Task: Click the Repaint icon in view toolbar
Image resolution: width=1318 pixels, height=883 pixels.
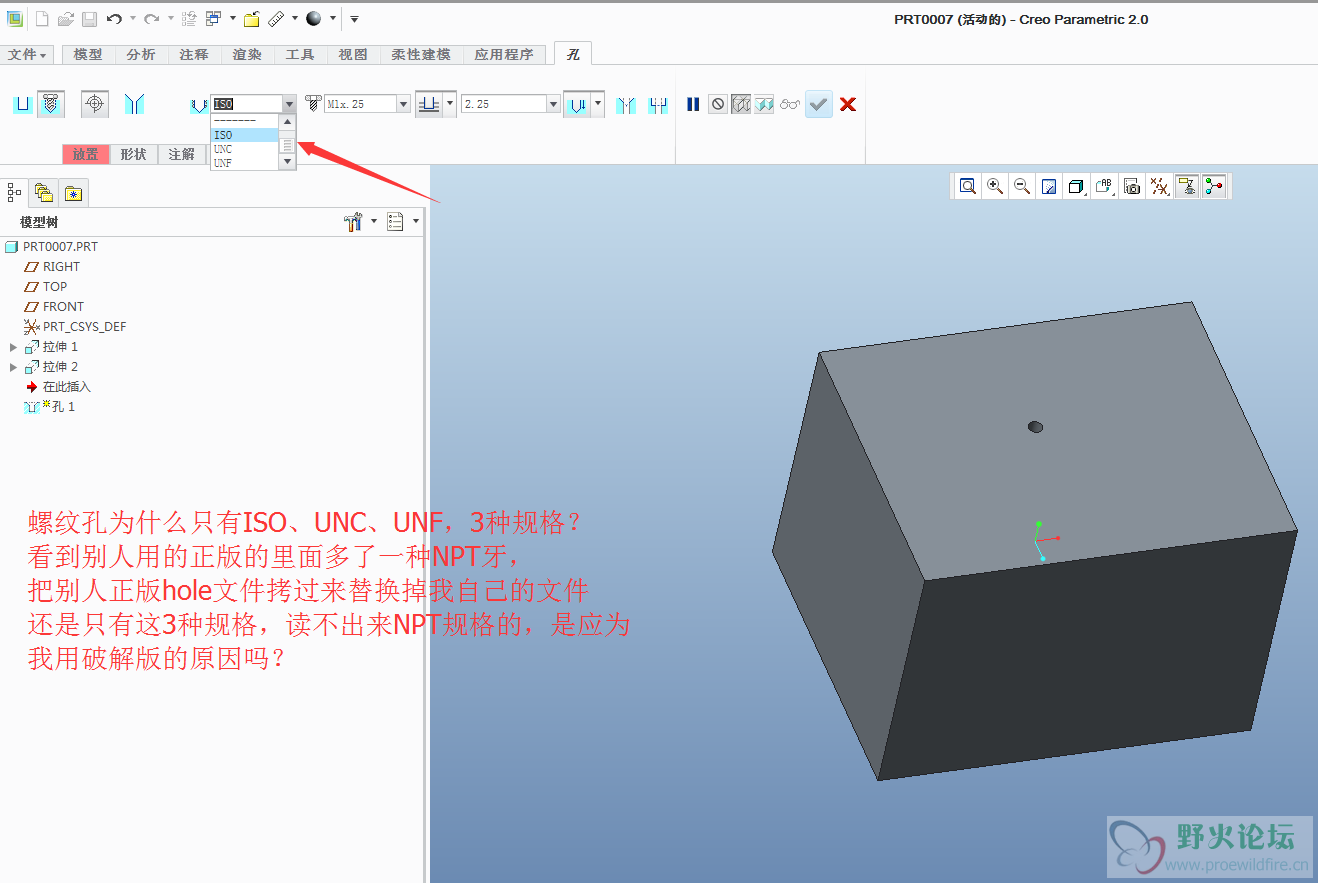Action: (1049, 186)
